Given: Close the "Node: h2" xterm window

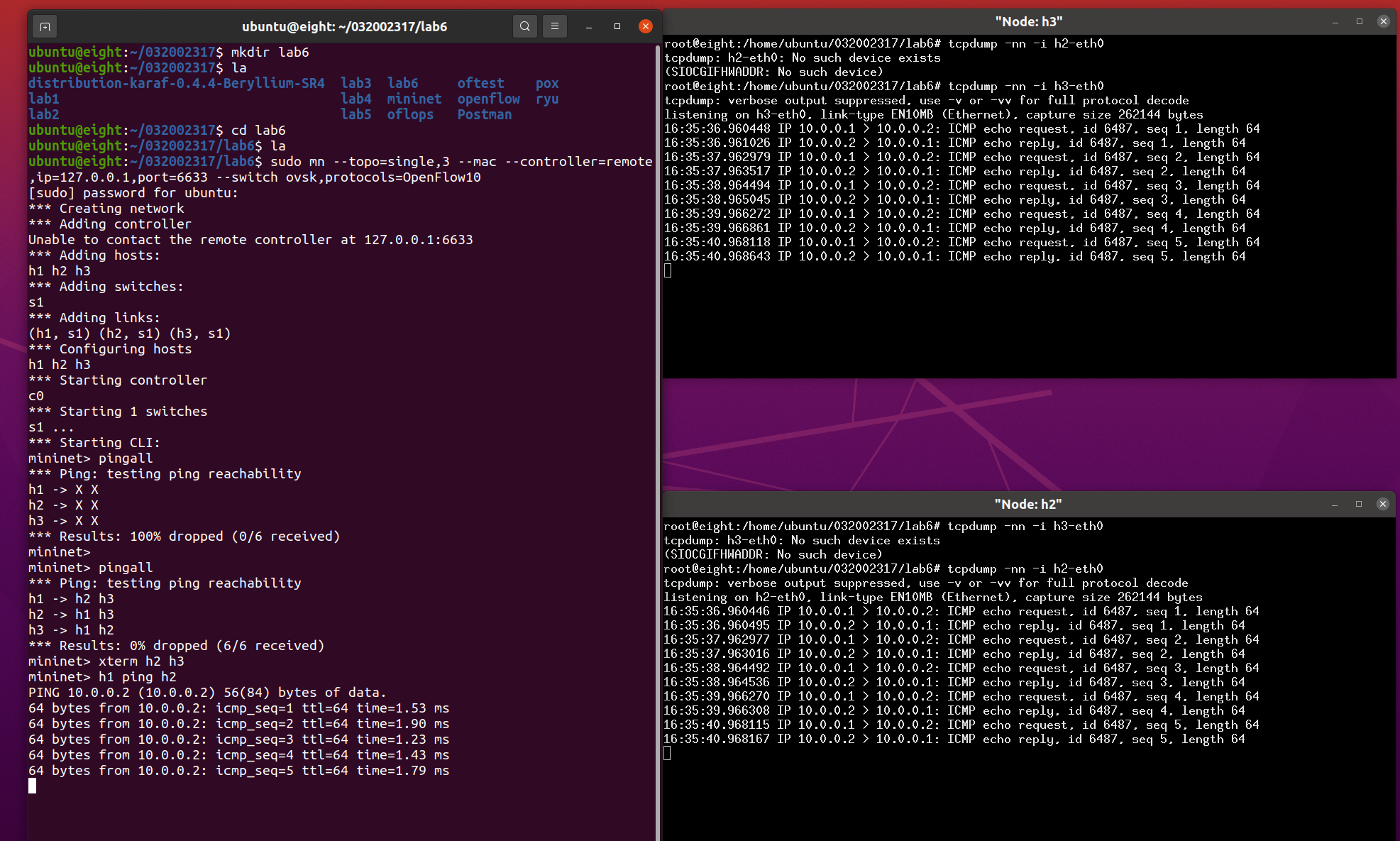Looking at the screenshot, I should (x=1382, y=505).
